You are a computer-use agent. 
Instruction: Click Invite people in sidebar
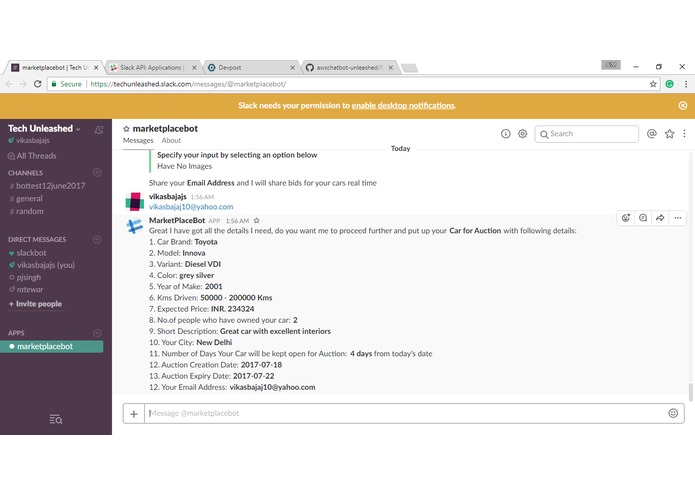[35, 304]
